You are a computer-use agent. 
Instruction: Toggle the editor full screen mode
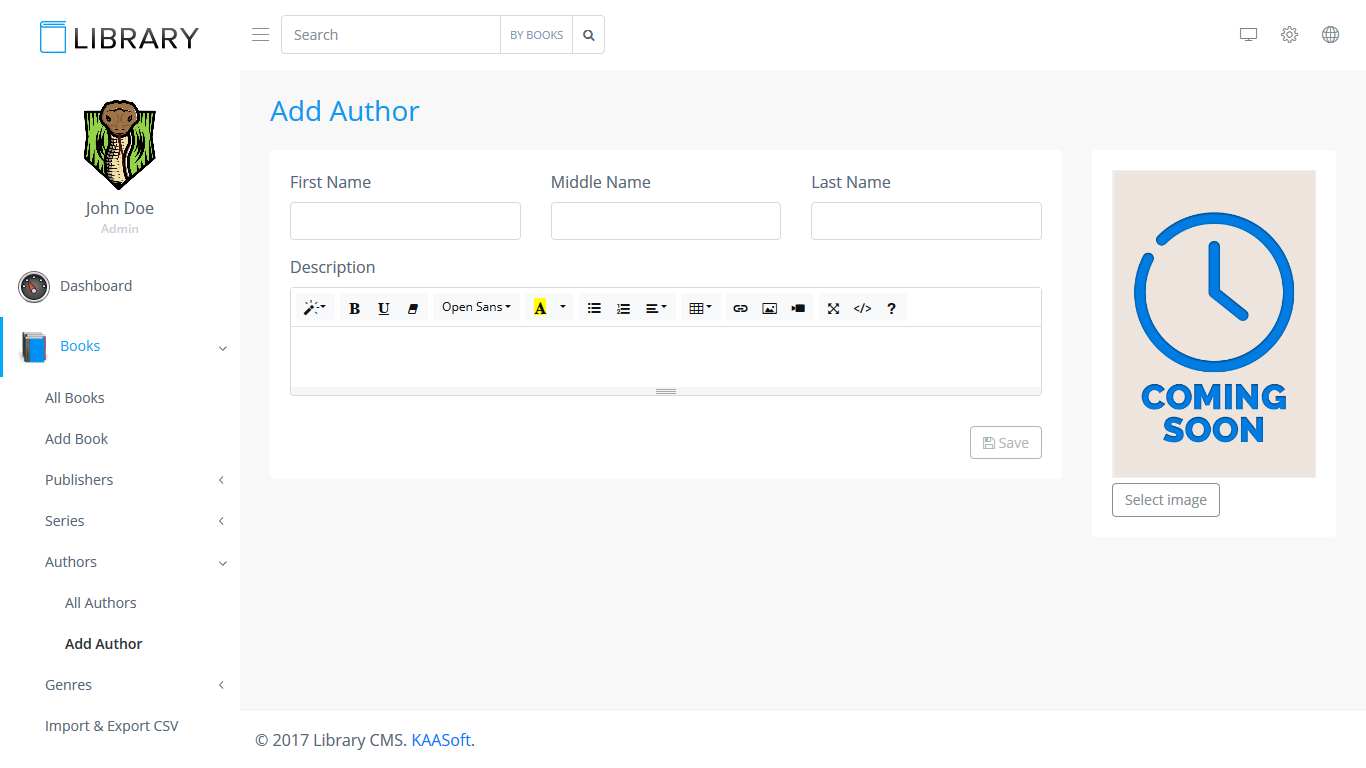coord(833,308)
